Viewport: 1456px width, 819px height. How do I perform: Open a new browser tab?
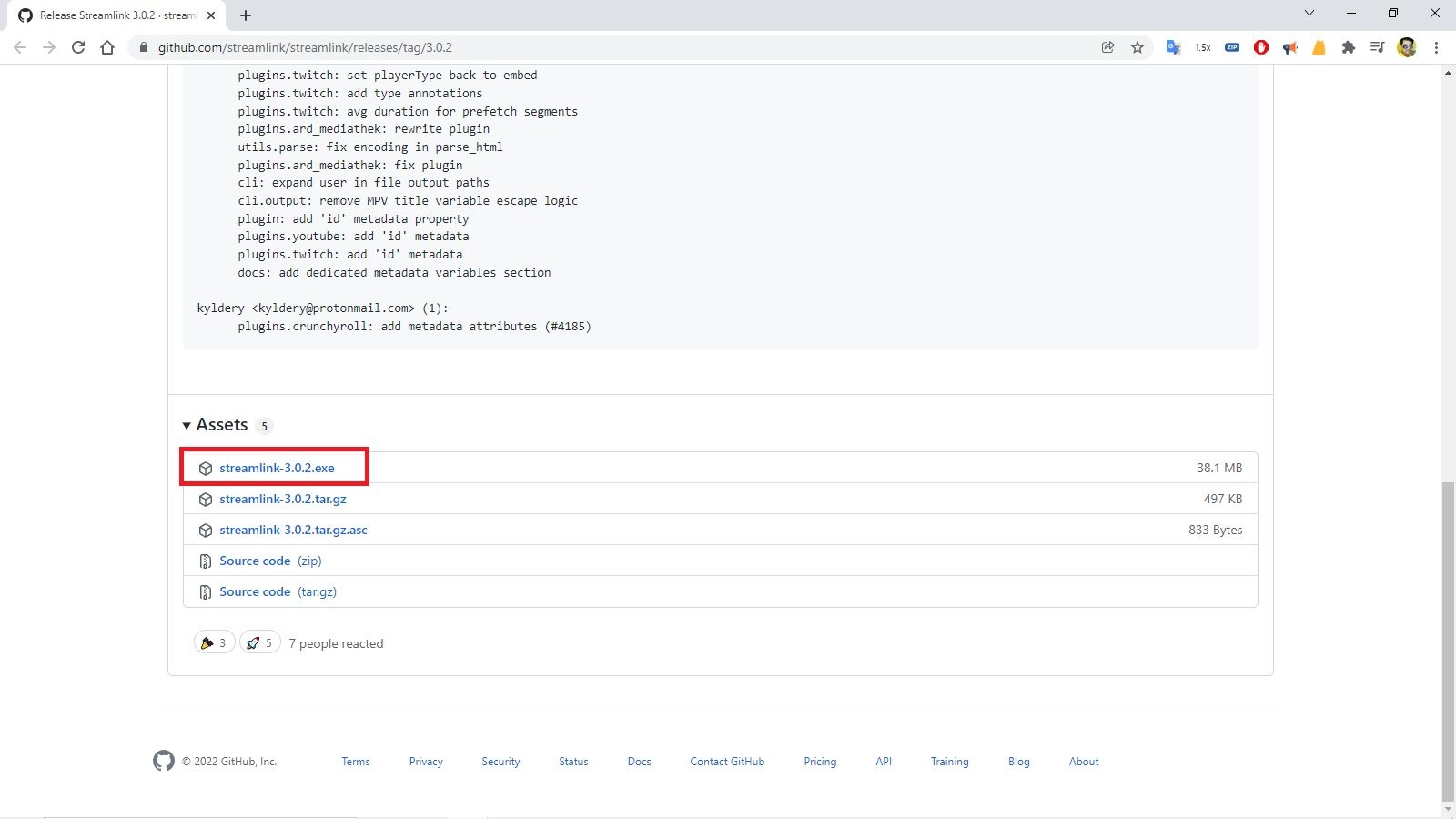(246, 15)
